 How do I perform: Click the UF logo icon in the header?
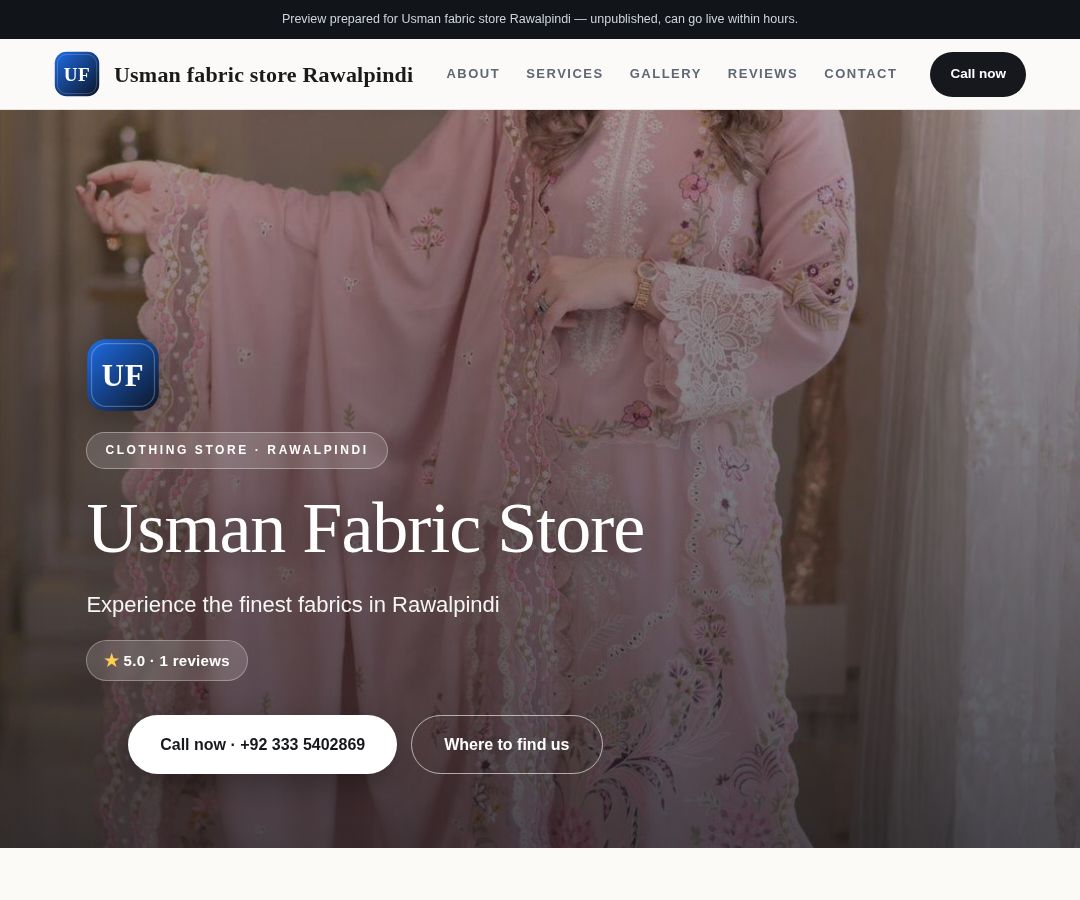click(76, 74)
